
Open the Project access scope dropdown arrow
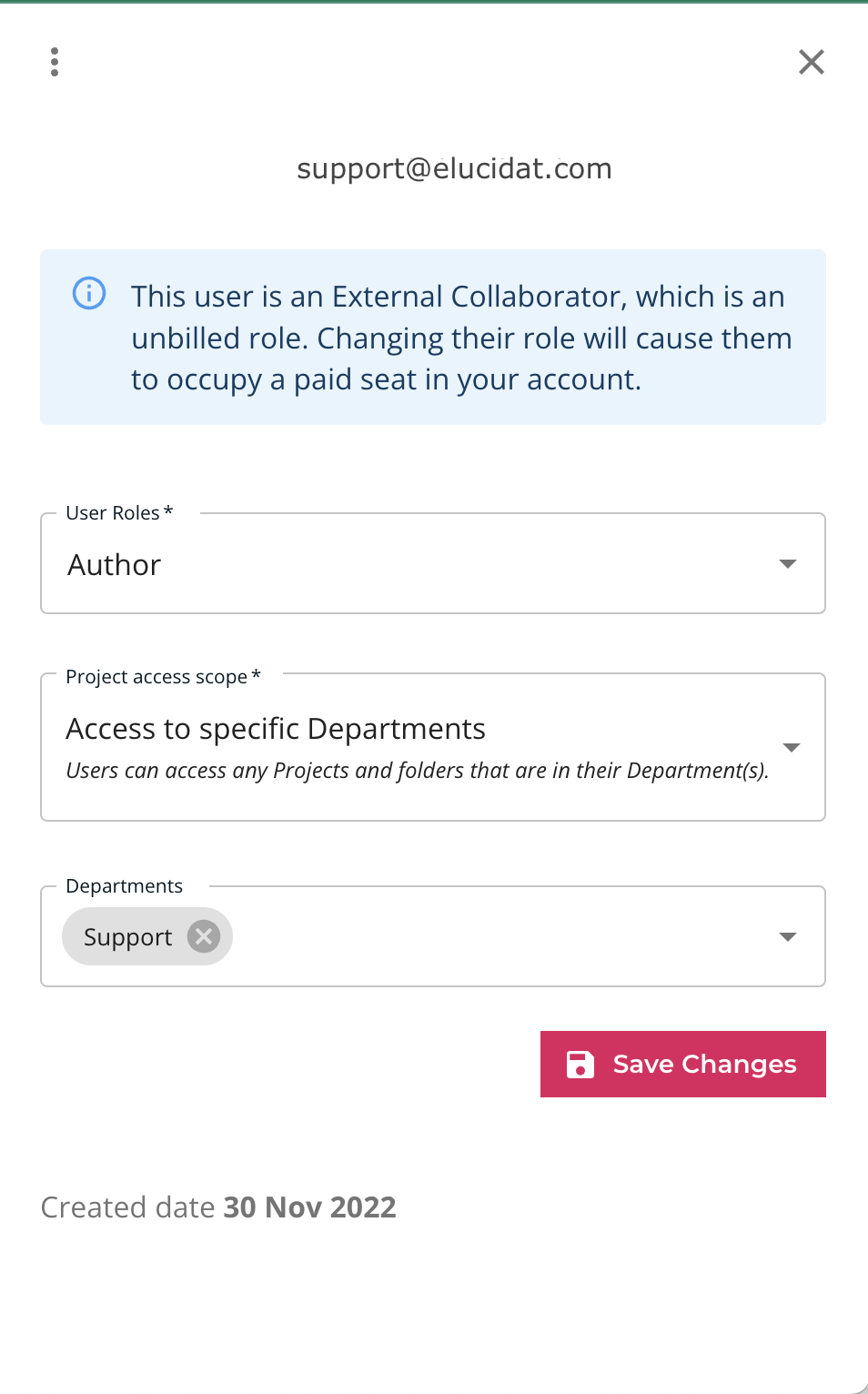pos(791,747)
